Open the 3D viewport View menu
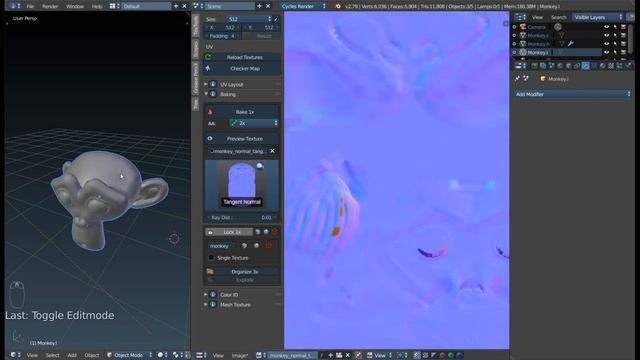Image resolution: width=640 pixels, height=360 pixels. pyautogui.click(x=32, y=355)
